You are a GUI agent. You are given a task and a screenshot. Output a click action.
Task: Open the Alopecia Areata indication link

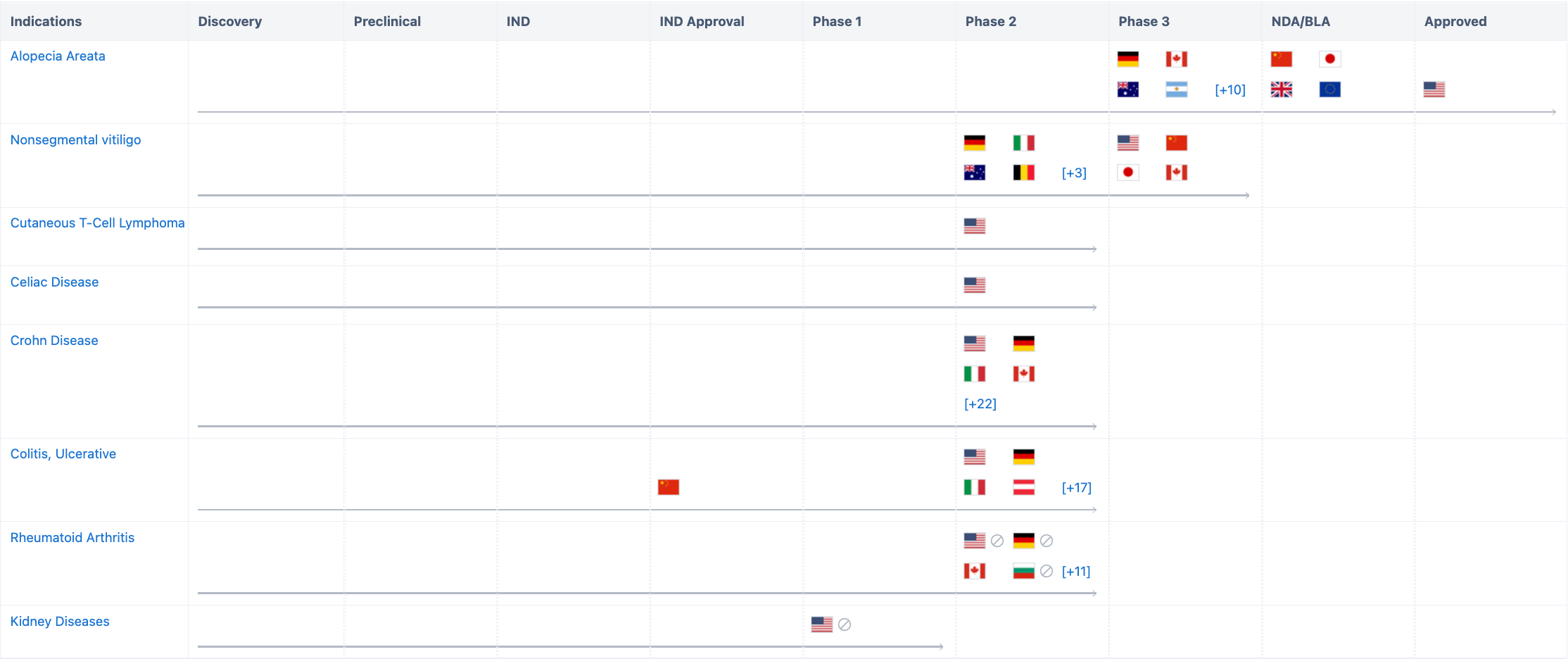pyautogui.click(x=58, y=56)
